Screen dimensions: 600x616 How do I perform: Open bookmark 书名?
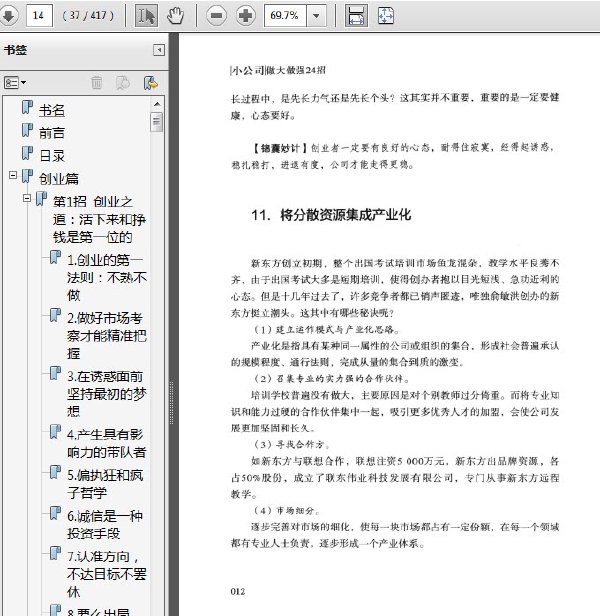tap(51, 110)
